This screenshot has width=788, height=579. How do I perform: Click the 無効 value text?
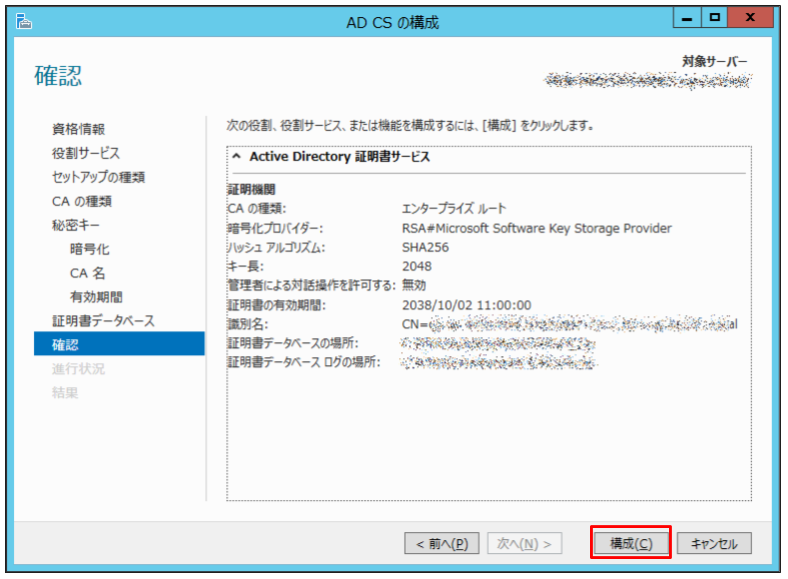pyautogui.click(x=414, y=285)
